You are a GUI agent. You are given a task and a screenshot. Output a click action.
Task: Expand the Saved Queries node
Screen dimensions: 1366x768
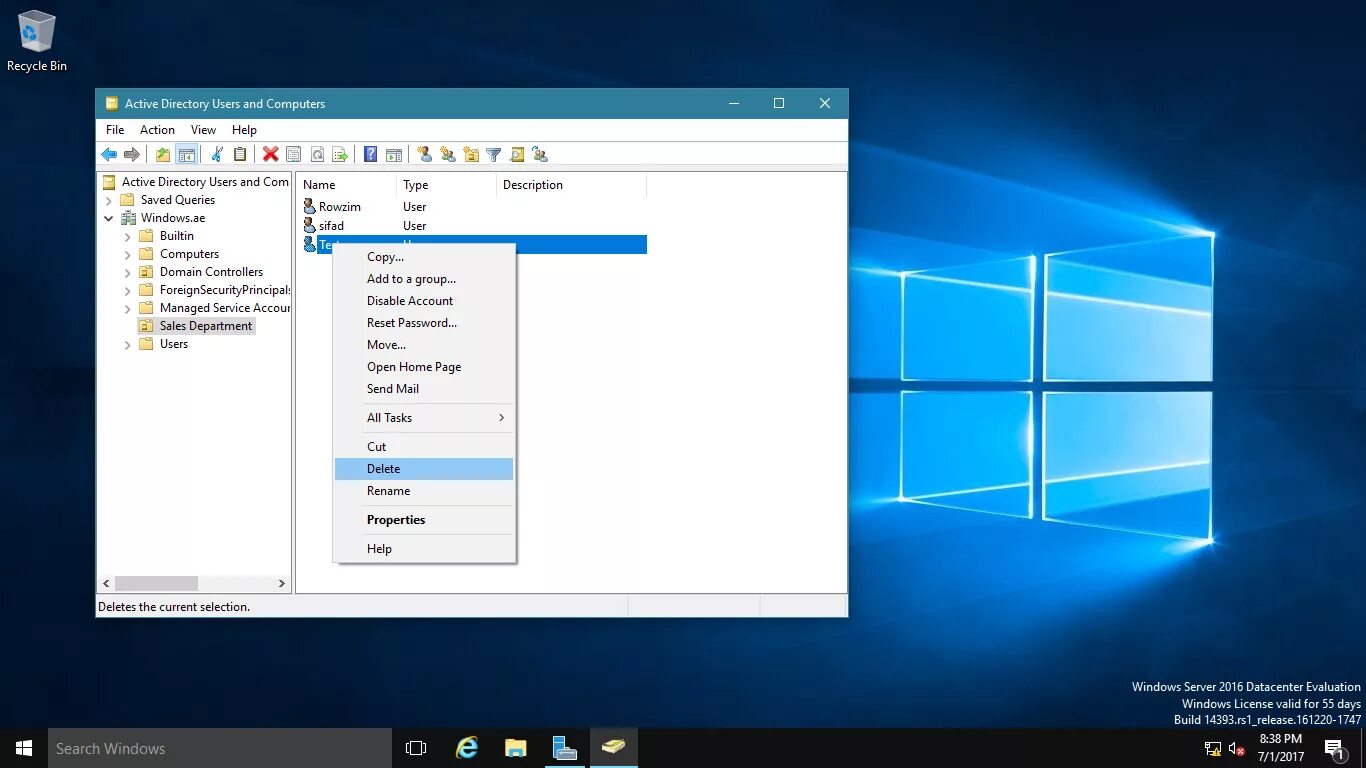(109, 200)
